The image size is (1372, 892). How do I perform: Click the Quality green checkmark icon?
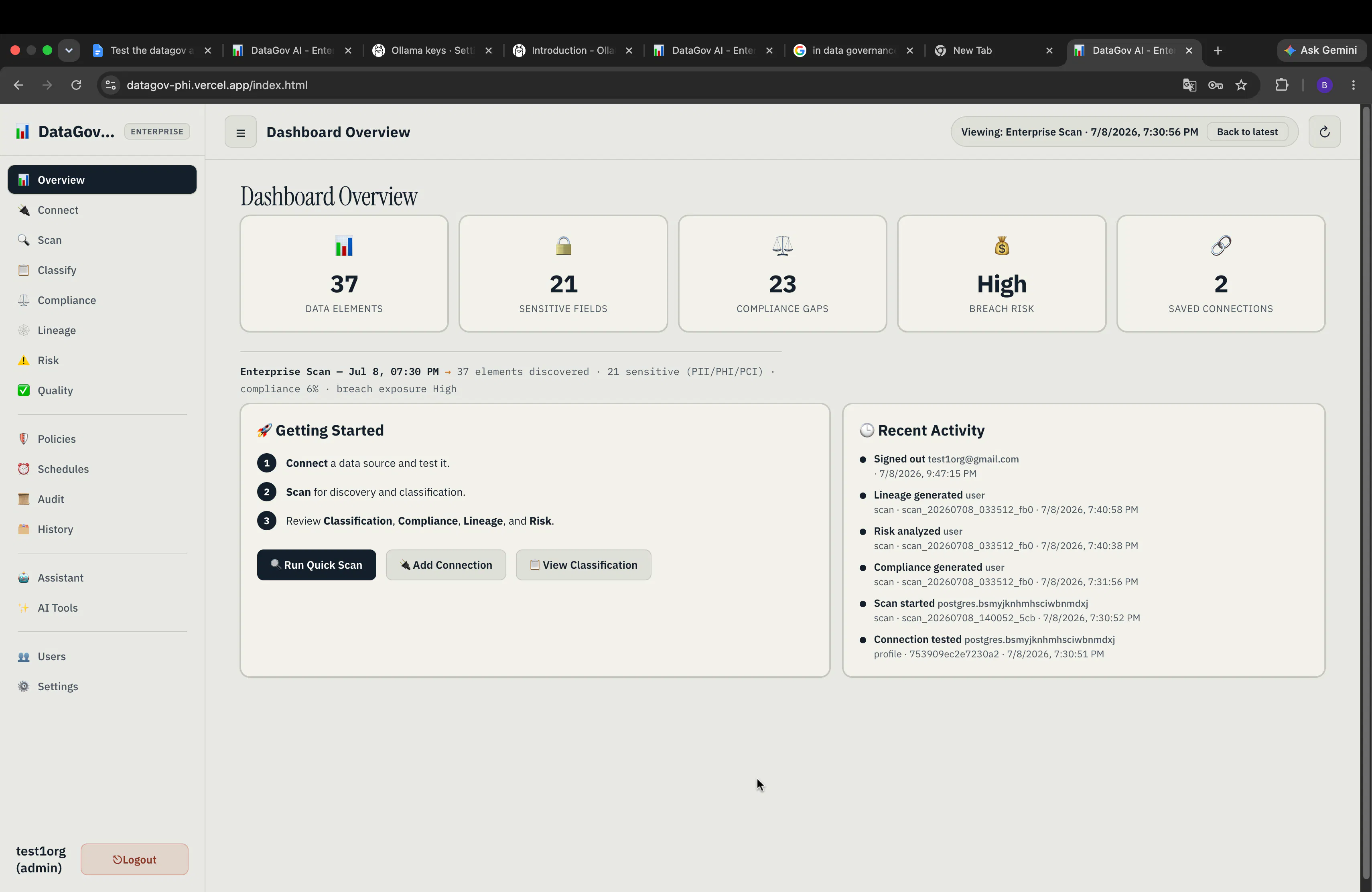[24, 390]
